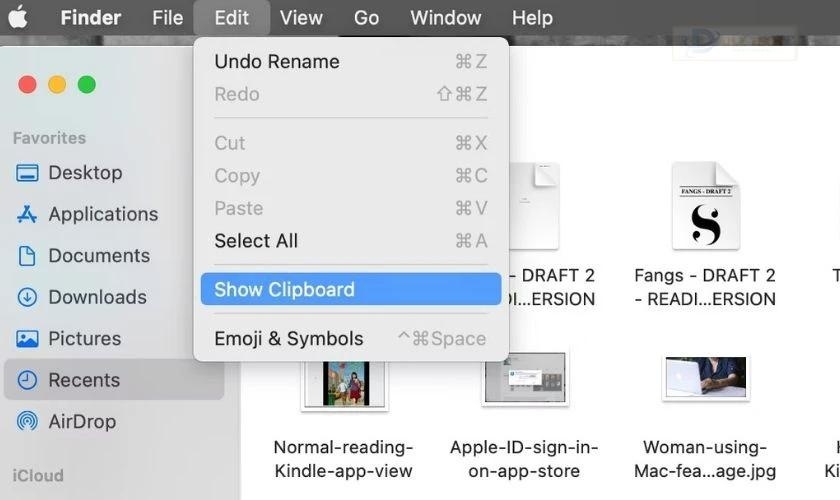This screenshot has height=500, width=840.
Task: Open the Fangs - DRAFT 2 Scrivener file
Action: point(704,207)
